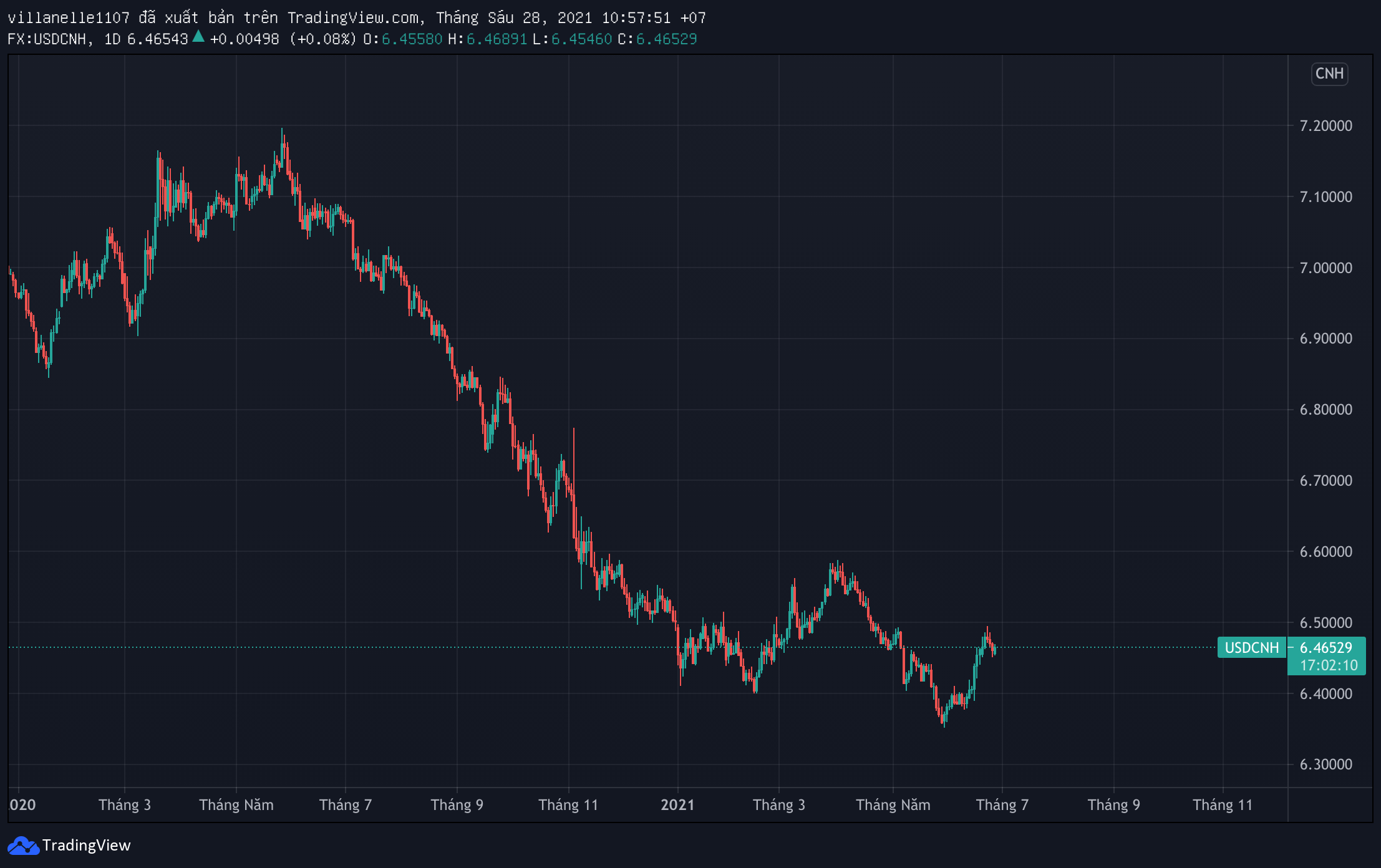Click the partial 020 year label
The image size is (1381, 868).
[22, 805]
